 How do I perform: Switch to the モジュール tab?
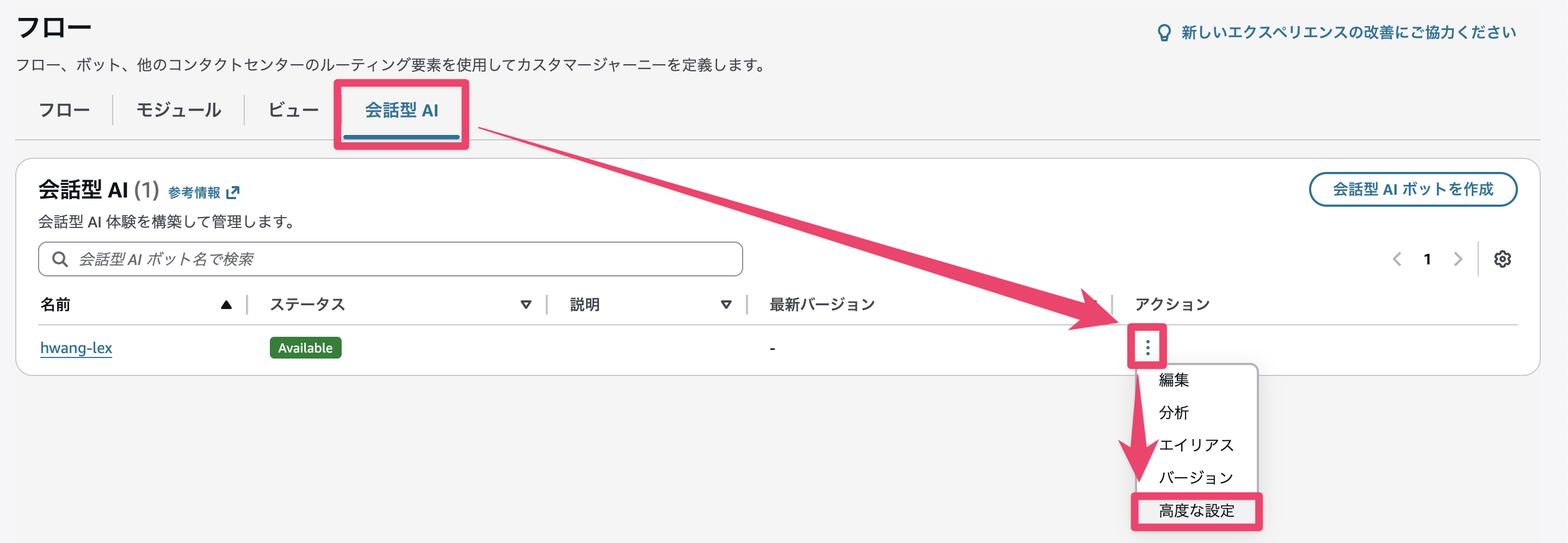pyautogui.click(x=180, y=109)
